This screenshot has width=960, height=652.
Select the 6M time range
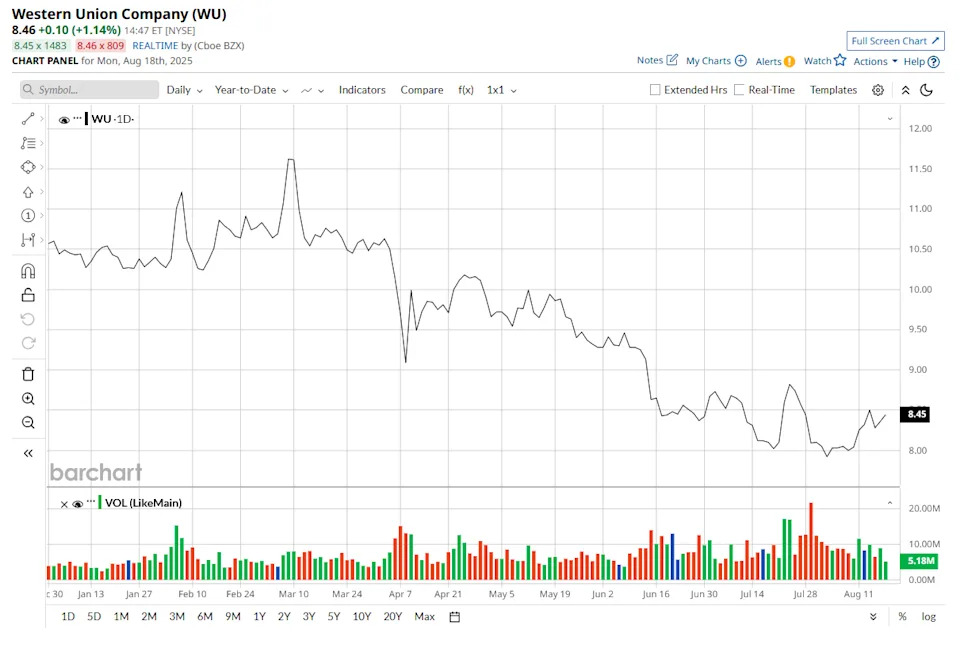(x=205, y=617)
